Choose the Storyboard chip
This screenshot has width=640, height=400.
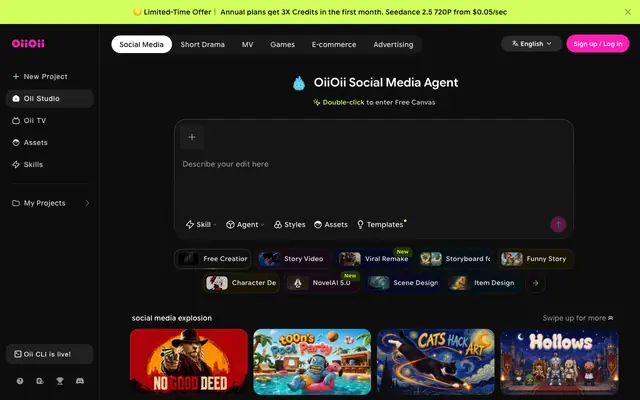(x=455, y=259)
